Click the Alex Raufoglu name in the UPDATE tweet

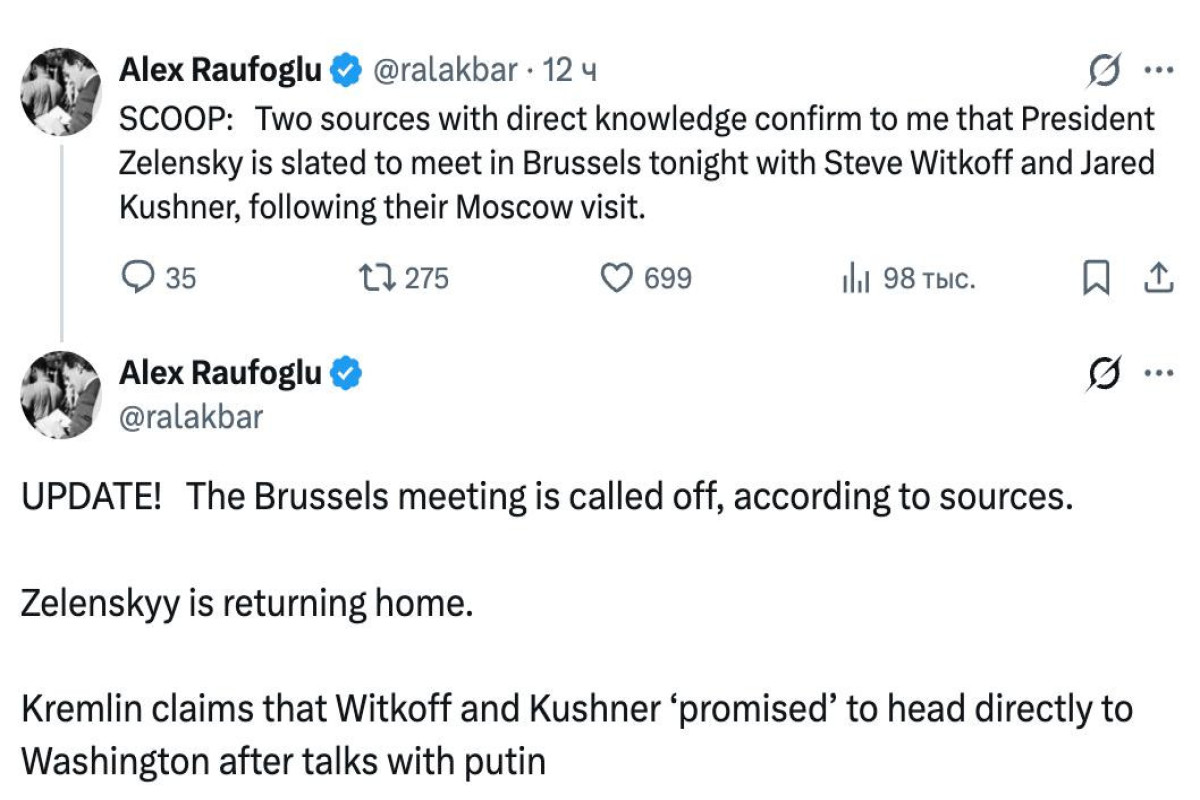pyautogui.click(x=221, y=374)
